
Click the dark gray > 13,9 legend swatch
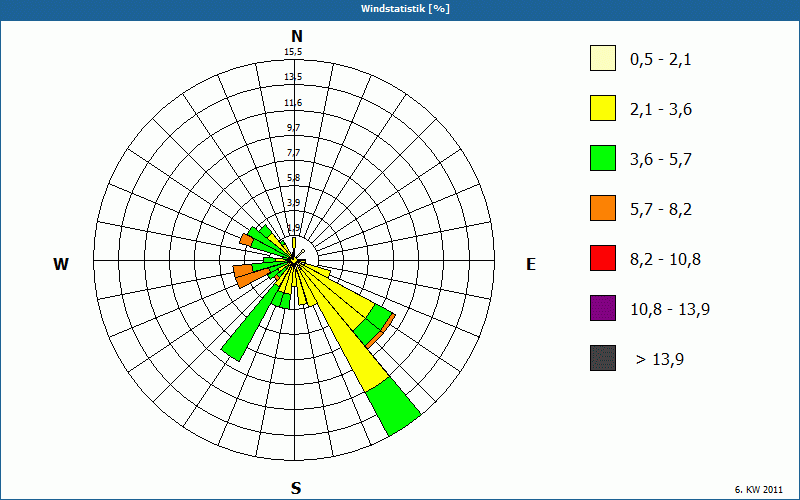tap(603, 358)
